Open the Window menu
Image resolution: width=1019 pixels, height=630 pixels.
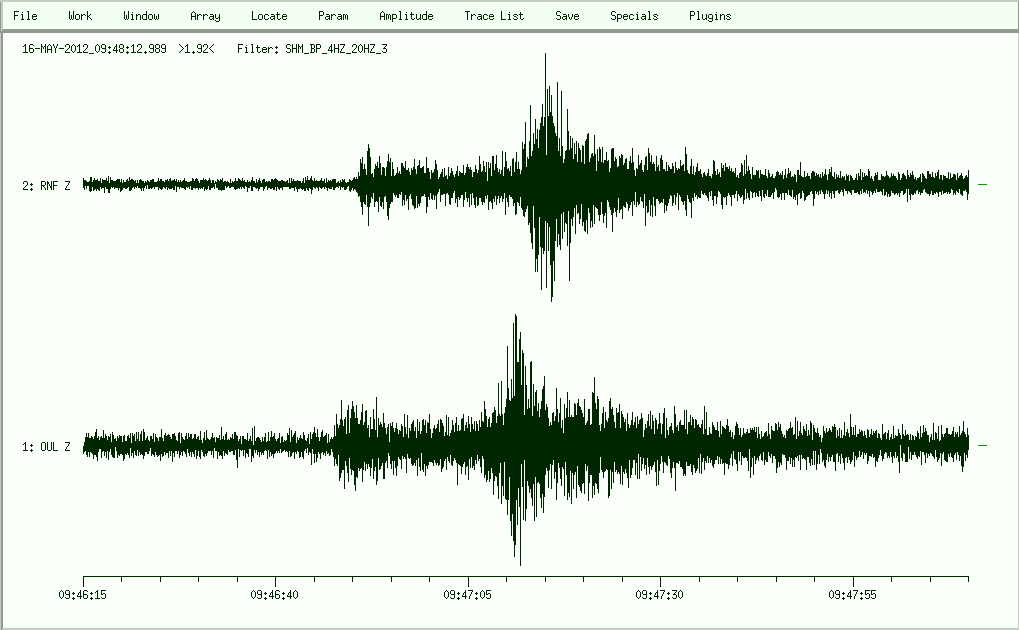point(141,16)
